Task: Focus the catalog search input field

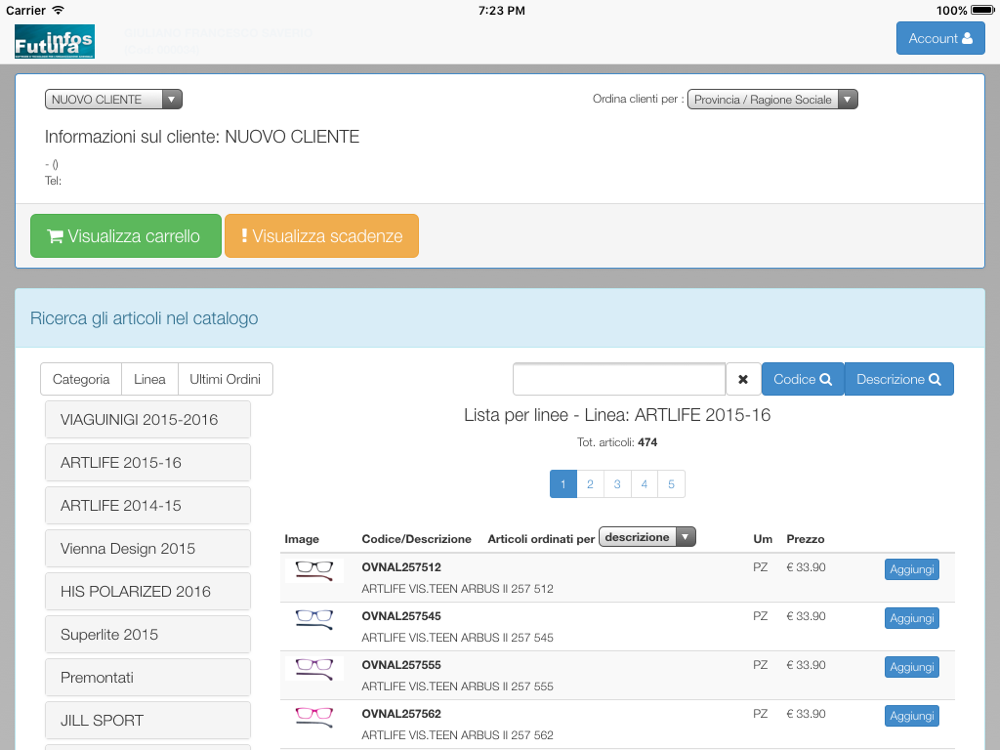Action: pos(619,379)
